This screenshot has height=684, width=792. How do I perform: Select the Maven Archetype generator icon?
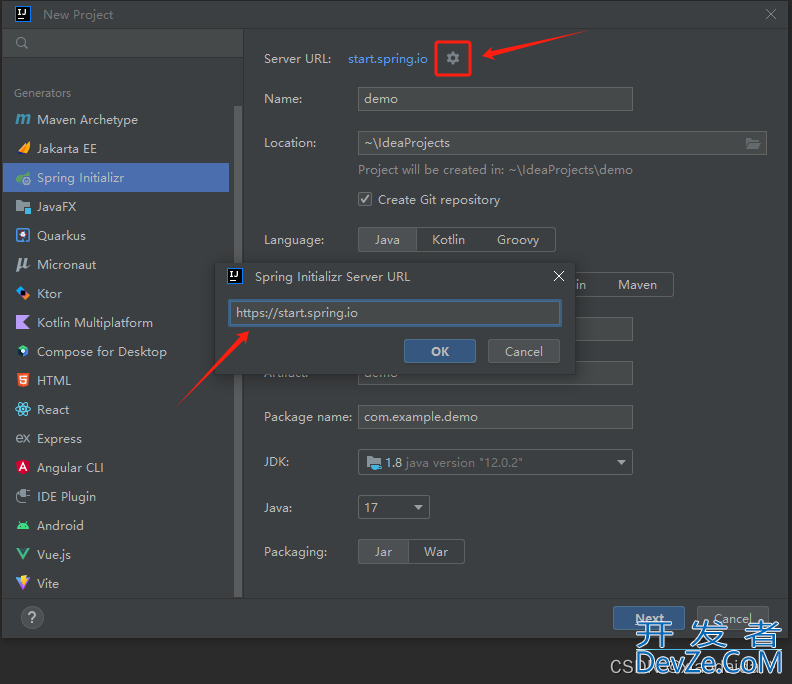pos(23,119)
